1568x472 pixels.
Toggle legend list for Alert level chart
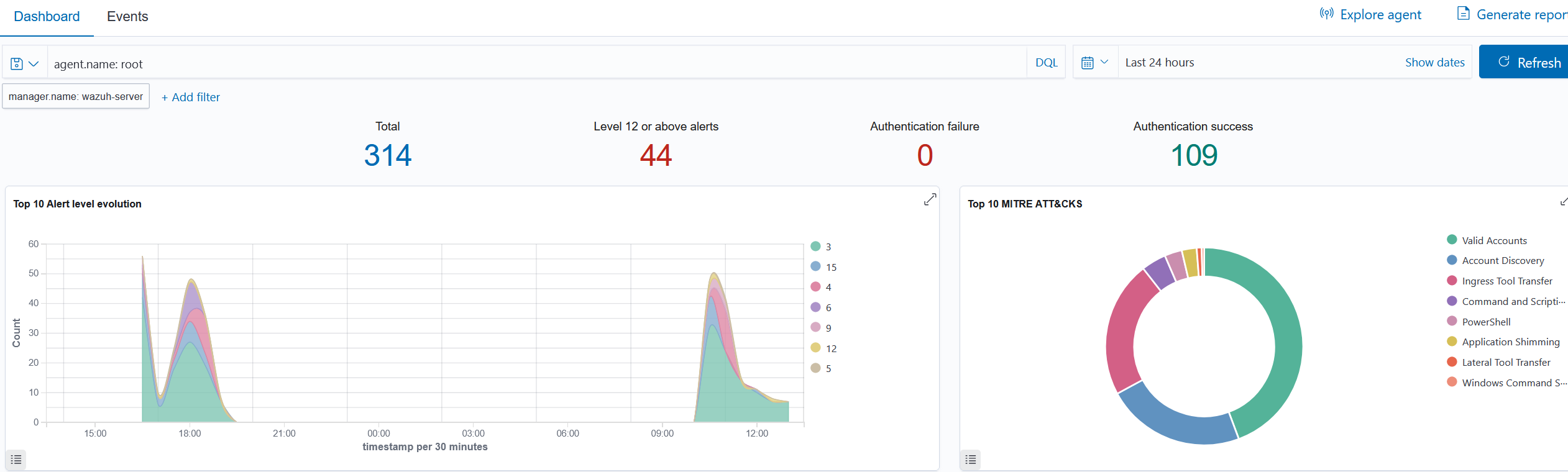[x=16, y=460]
